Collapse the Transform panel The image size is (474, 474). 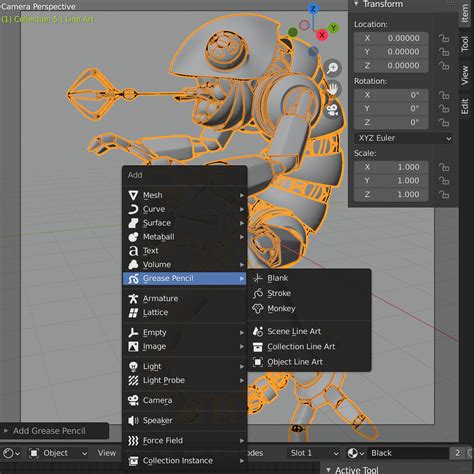click(x=356, y=4)
